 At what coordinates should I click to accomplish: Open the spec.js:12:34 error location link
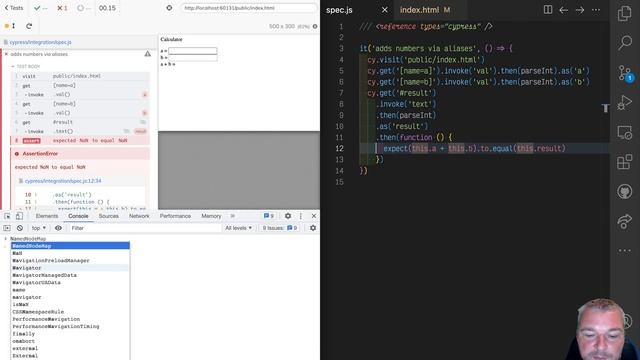click(x=63, y=181)
